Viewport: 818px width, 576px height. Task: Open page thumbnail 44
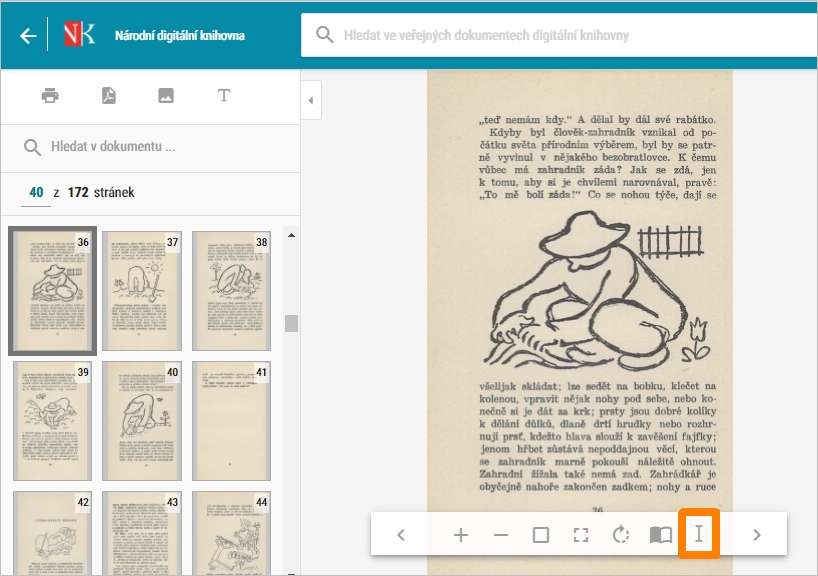(232, 533)
